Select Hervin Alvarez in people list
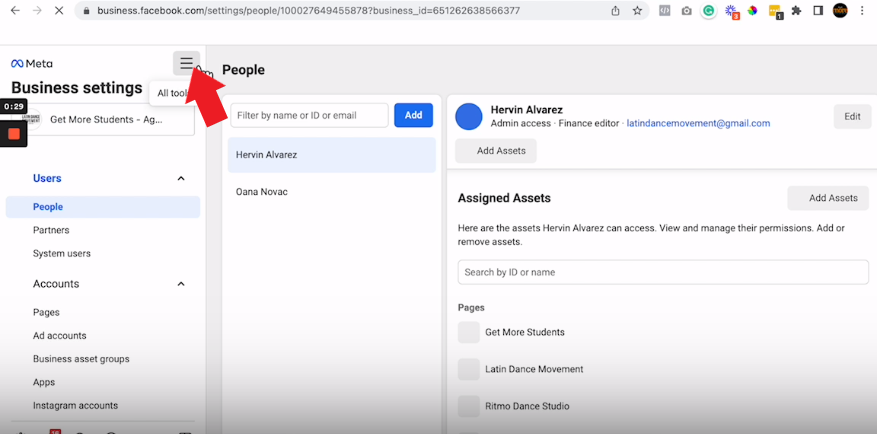 point(332,155)
